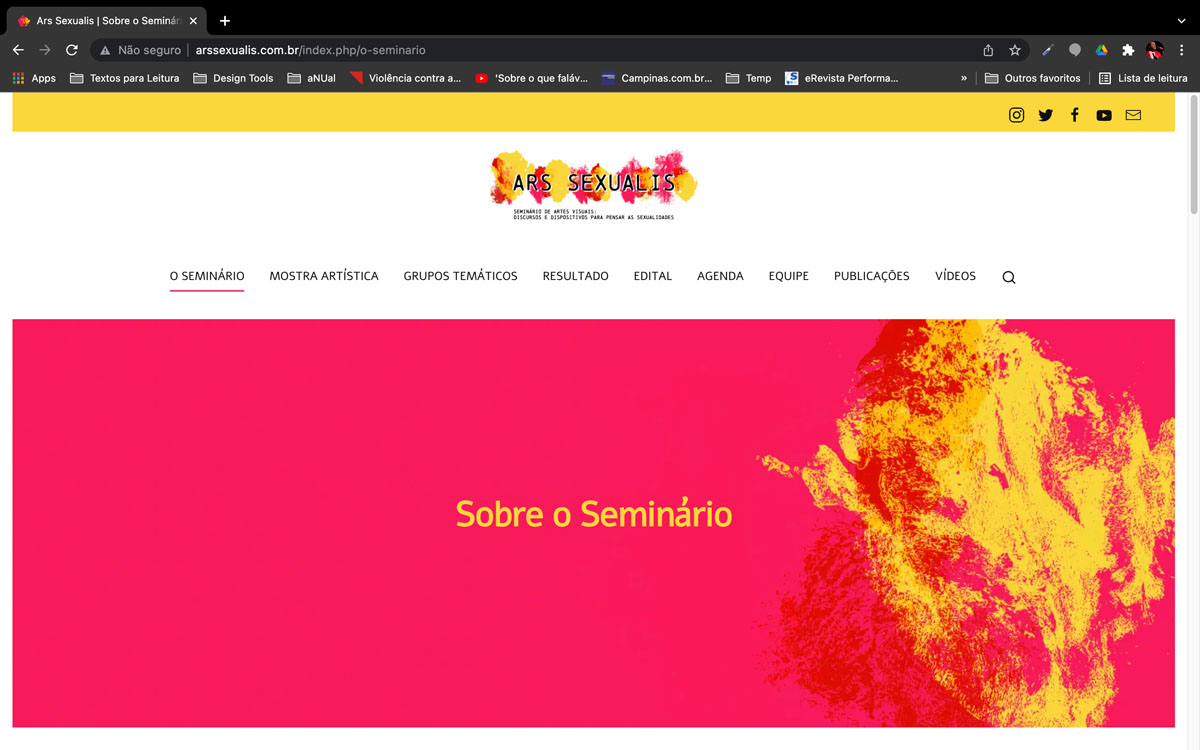This screenshot has height=750, width=1200.
Task: Open the Publicações navigation link
Action: point(872,276)
